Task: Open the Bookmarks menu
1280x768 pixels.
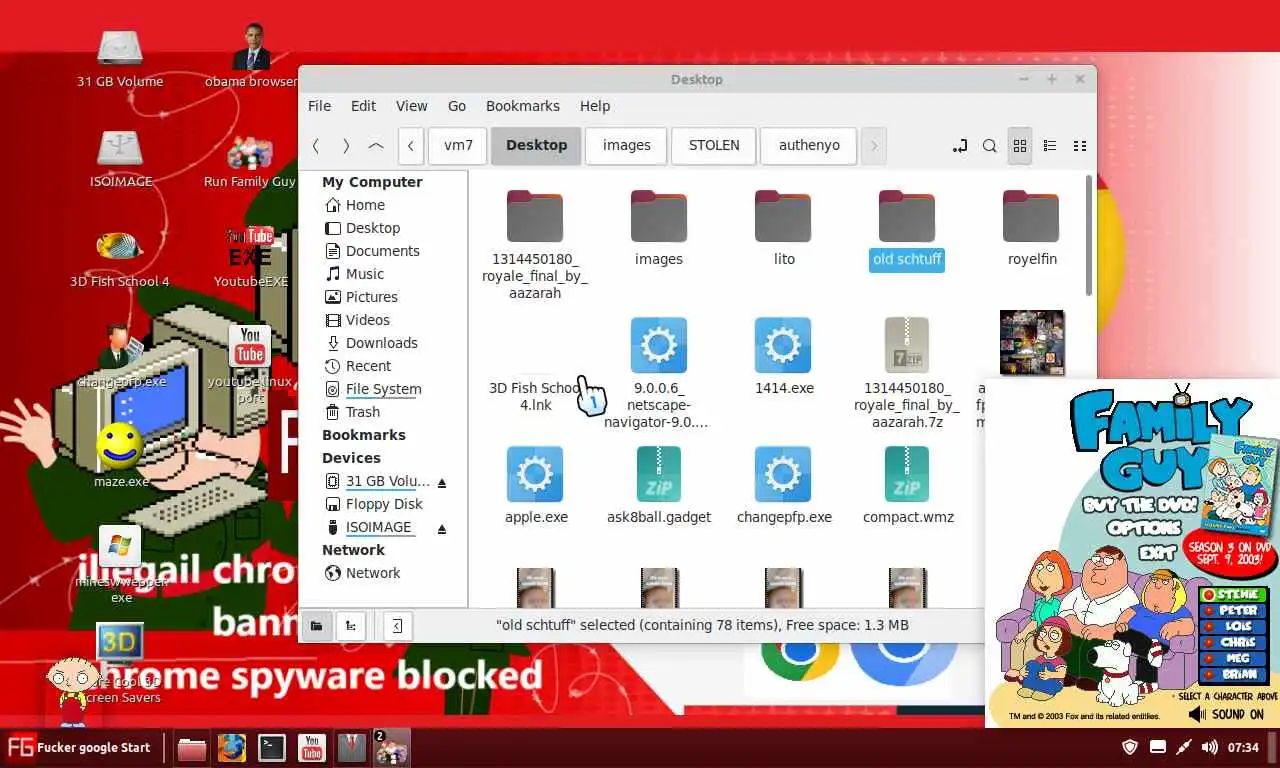Action: point(523,106)
